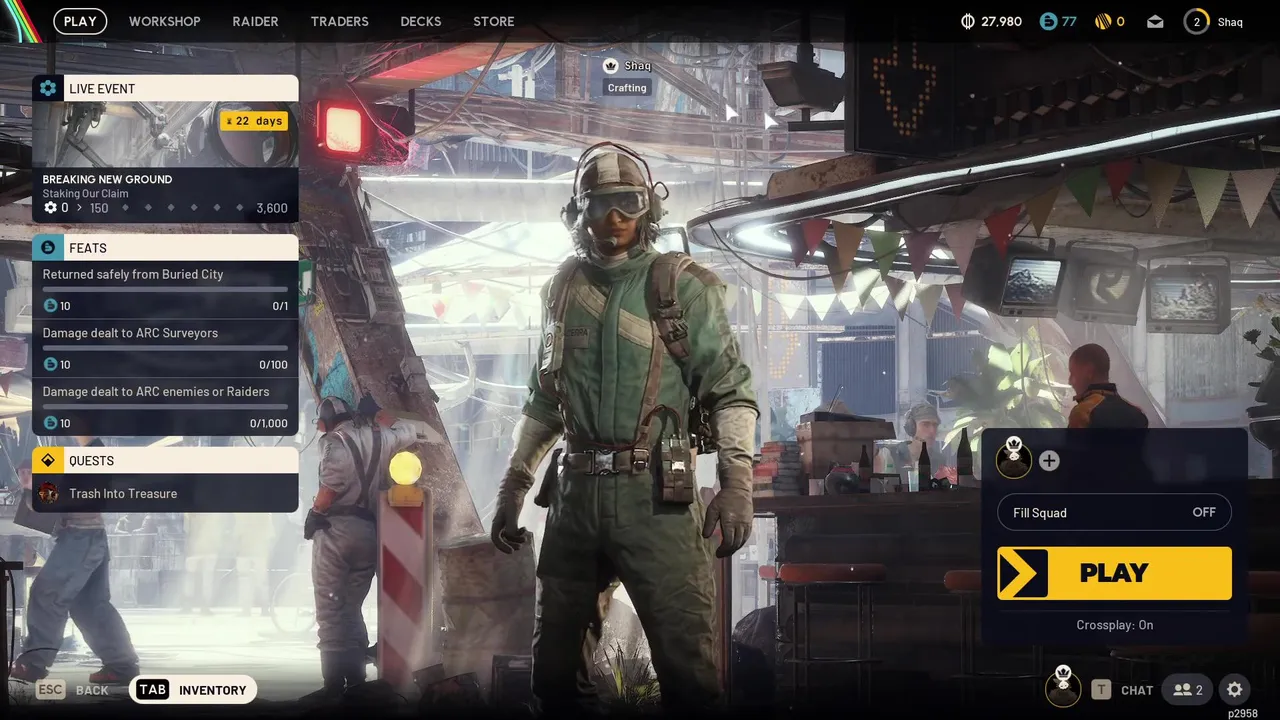Add a squad member with plus icon
The width and height of the screenshot is (1280, 720).
[1049, 460]
